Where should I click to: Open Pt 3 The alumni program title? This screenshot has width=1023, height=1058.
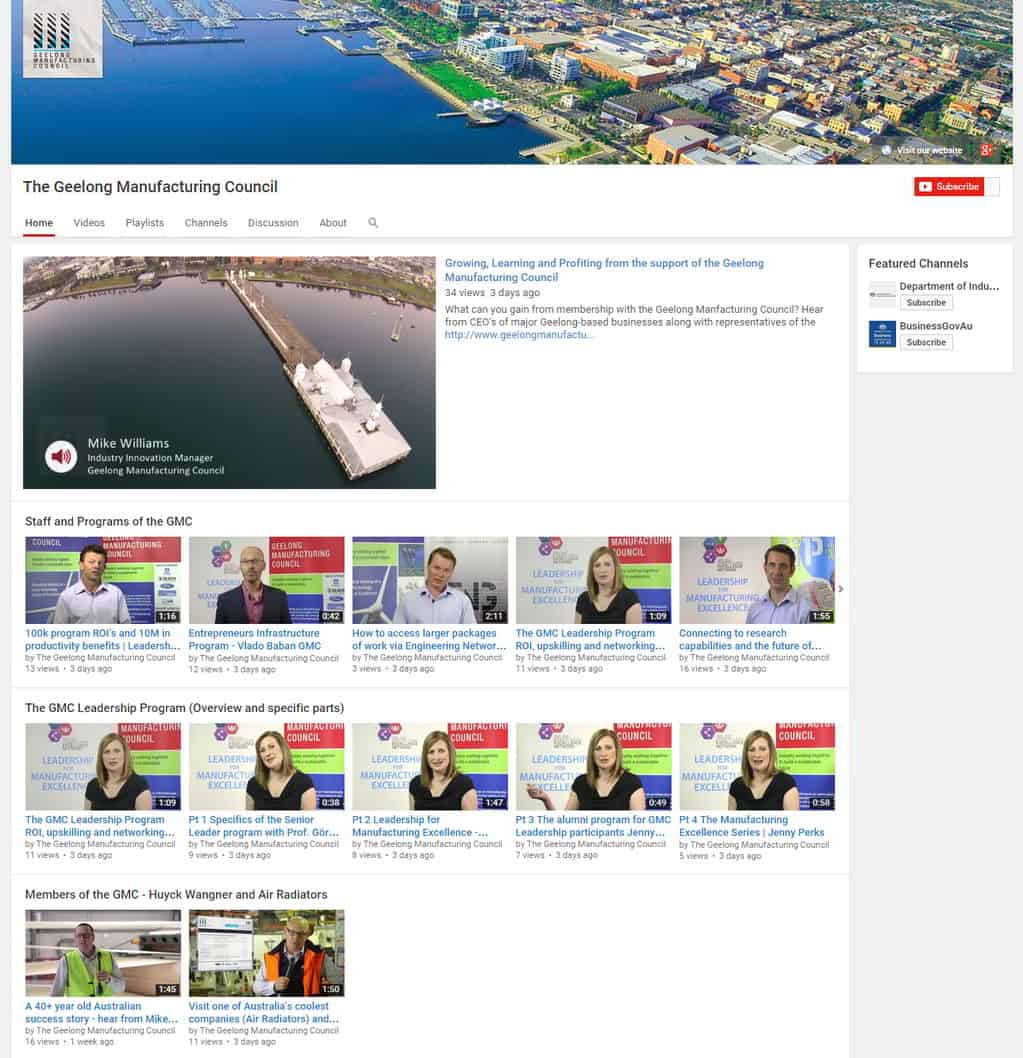click(593, 825)
